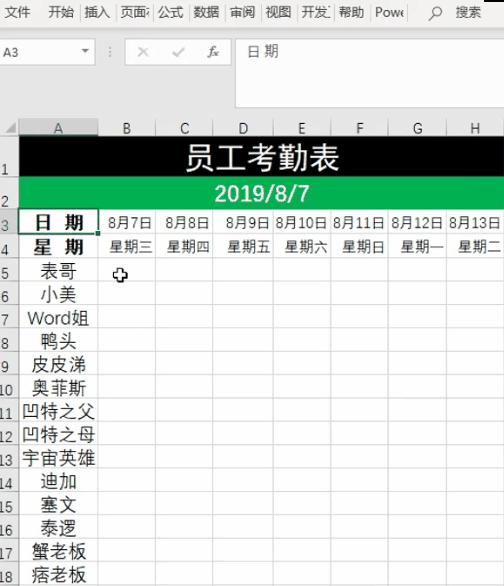Select column H header
This screenshot has height=586, width=504.
[475, 128]
